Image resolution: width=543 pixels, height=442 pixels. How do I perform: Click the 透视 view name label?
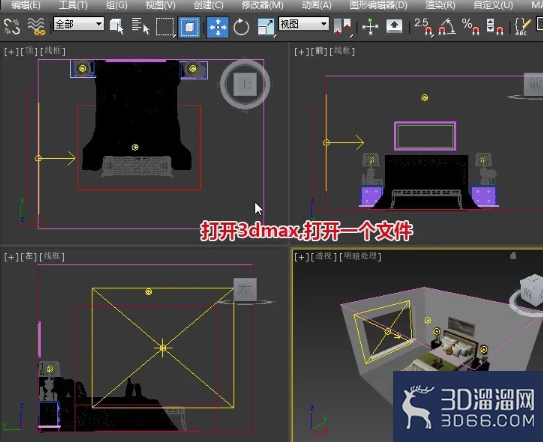click(x=324, y=256)
